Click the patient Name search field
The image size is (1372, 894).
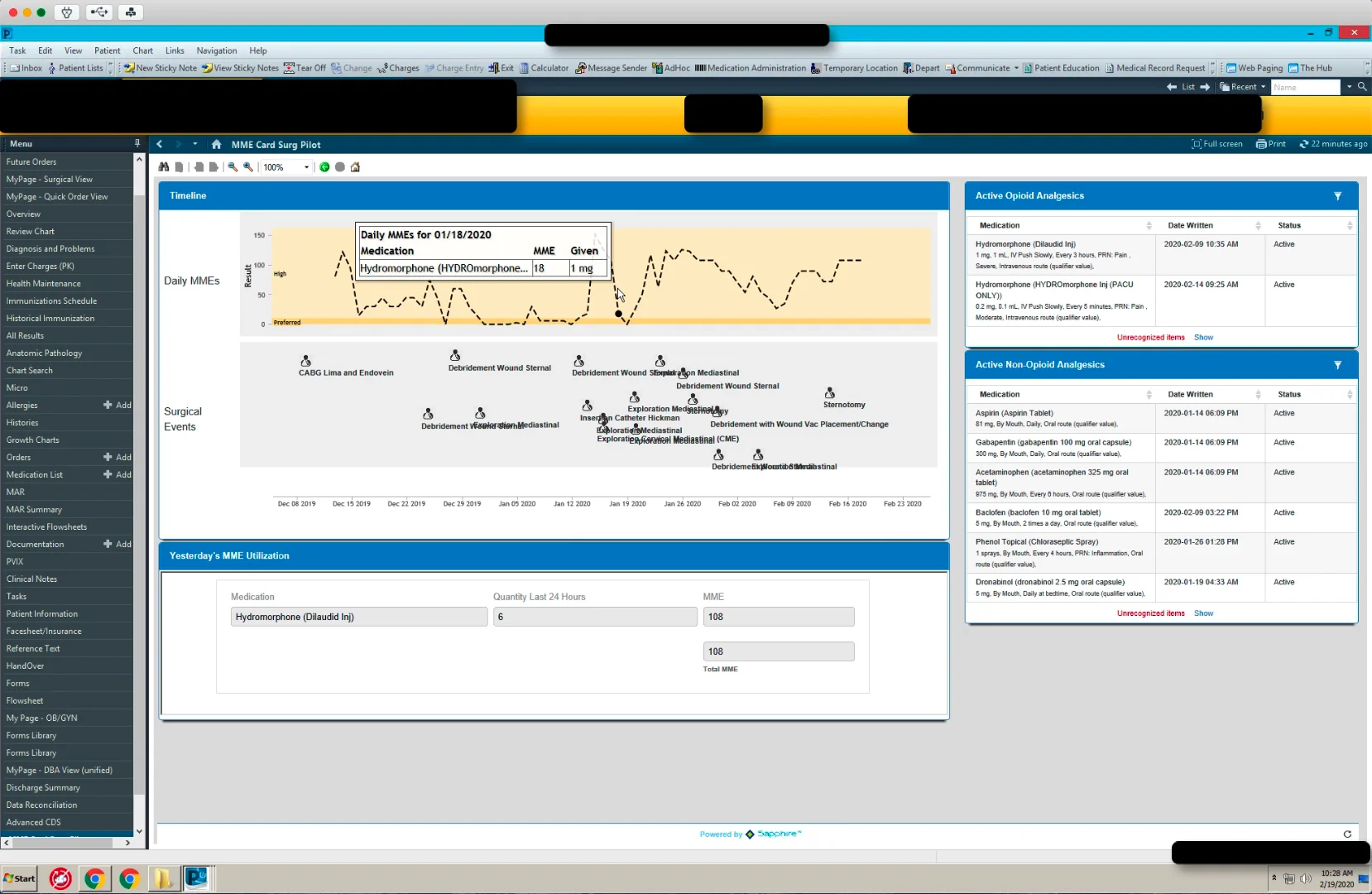click(1305, 87)
